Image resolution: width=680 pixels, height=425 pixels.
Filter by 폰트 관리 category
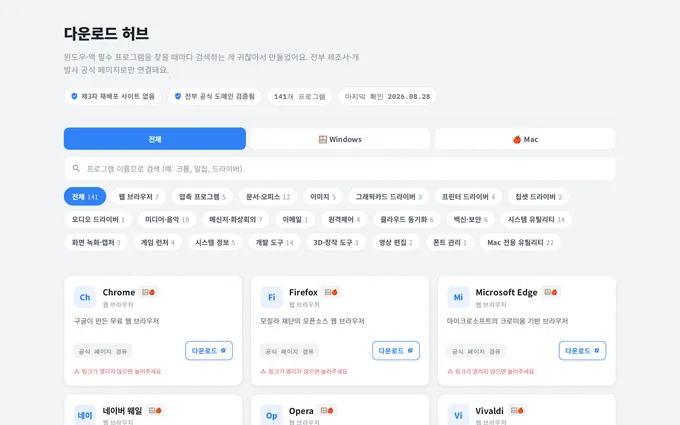[x=450, y=242]
